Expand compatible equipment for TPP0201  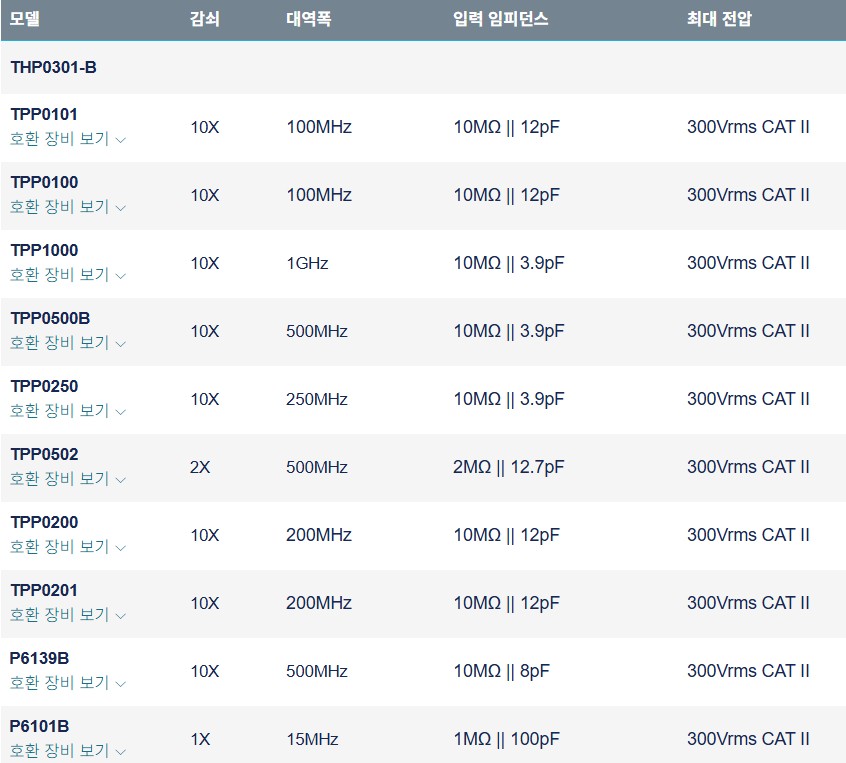(68, 615)
